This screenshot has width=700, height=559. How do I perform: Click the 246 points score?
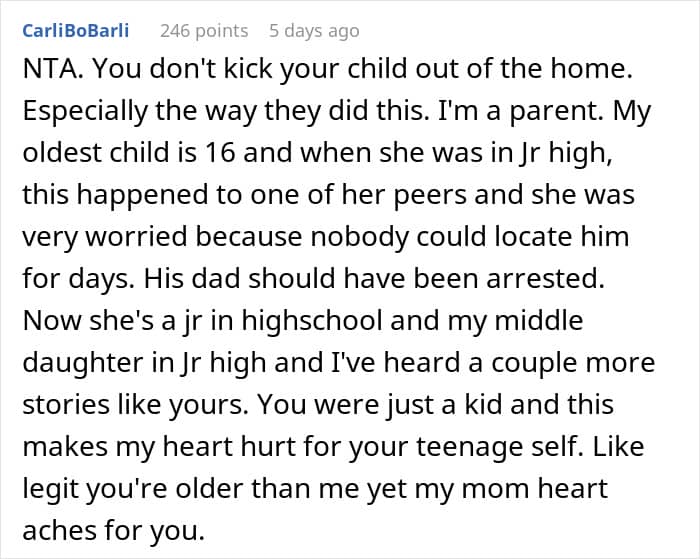pos(204,31)
